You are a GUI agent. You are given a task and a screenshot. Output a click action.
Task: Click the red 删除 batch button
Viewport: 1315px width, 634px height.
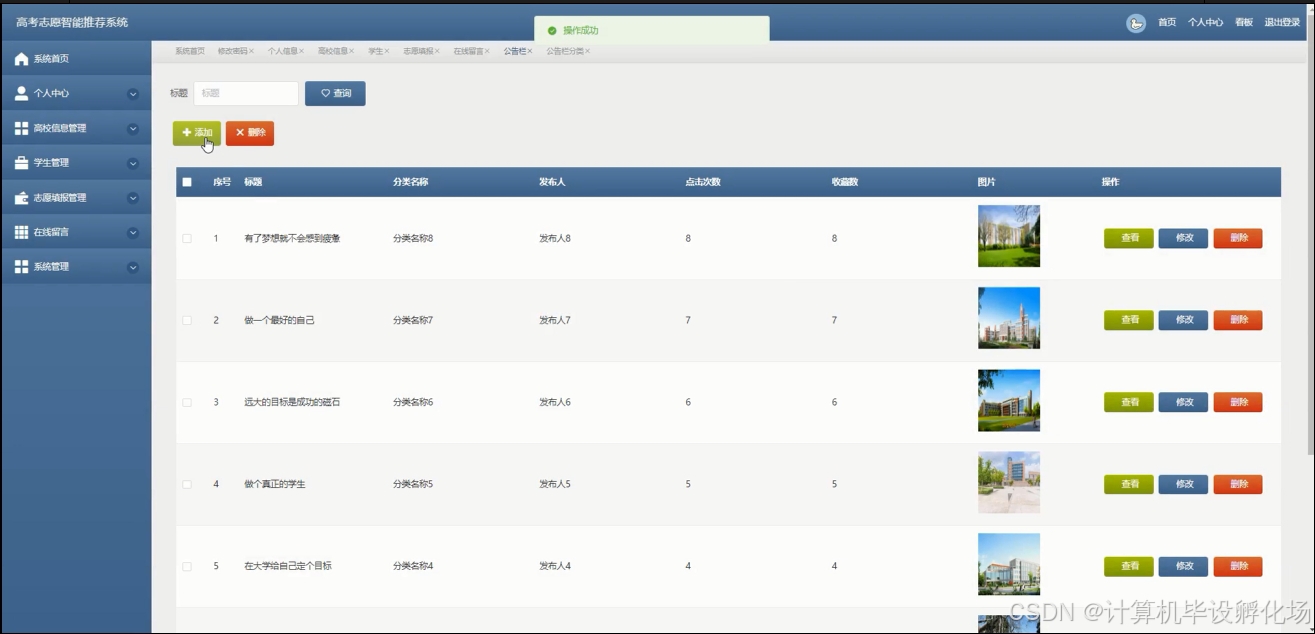point(250,133)
